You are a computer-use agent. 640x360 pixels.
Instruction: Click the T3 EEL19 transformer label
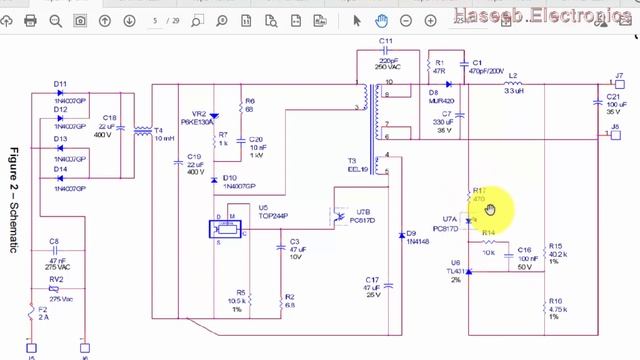pyautogui.click(x=357, y=165)
